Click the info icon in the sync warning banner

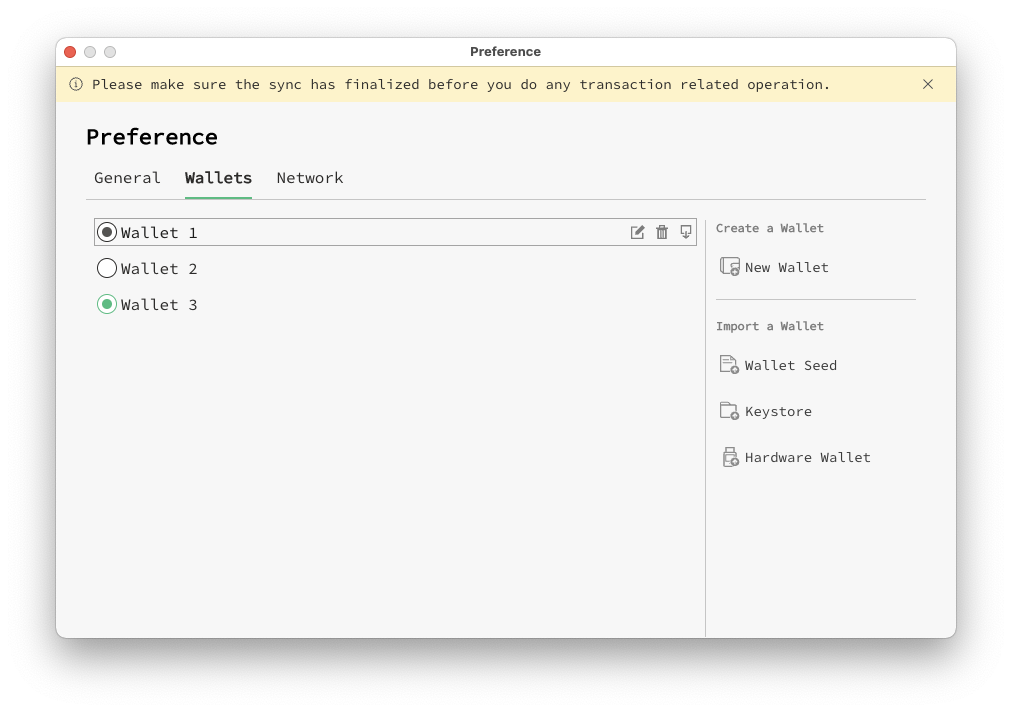75,84
